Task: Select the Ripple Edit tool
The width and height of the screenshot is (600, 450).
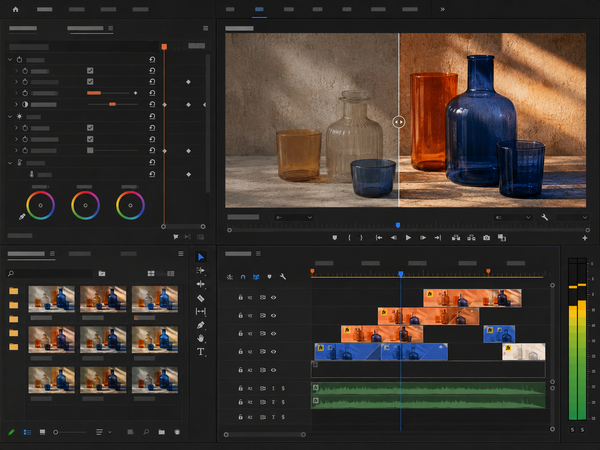Action: (x=201, y=284)
